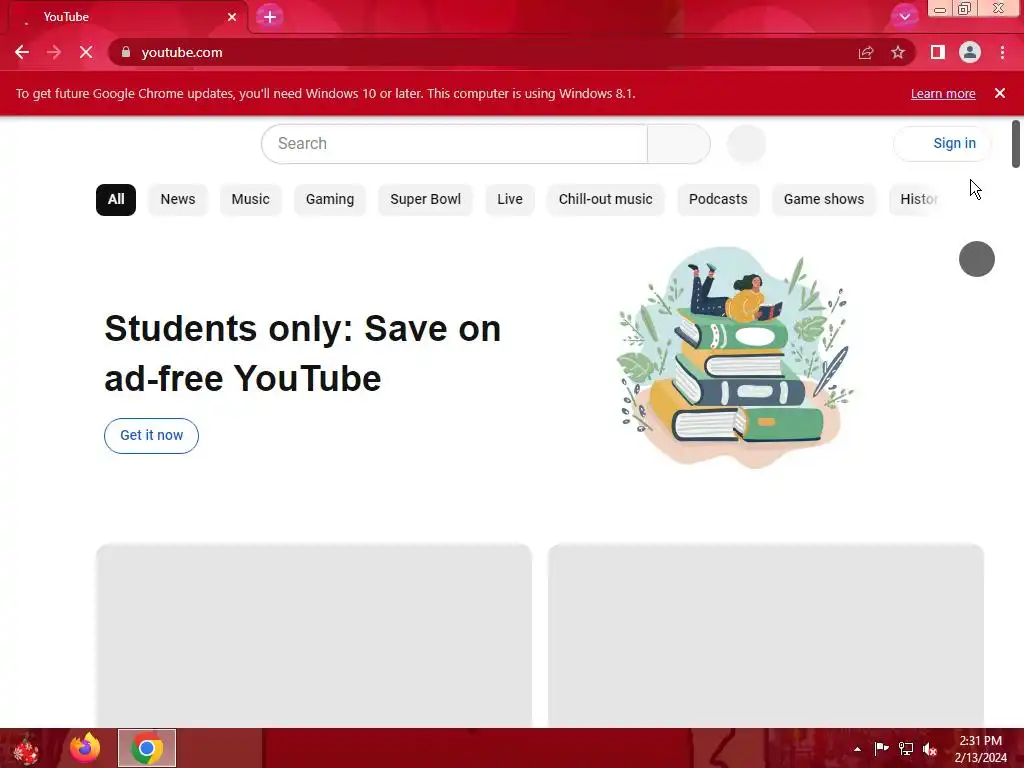Select the Gaming filter chip
Viewport: 1024px width, 768px height.
coord(330,199)
